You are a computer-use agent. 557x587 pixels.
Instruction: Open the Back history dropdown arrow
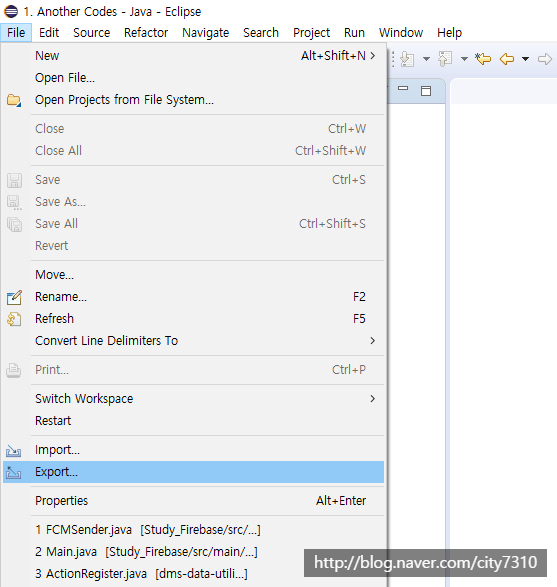tap(526, 59)
